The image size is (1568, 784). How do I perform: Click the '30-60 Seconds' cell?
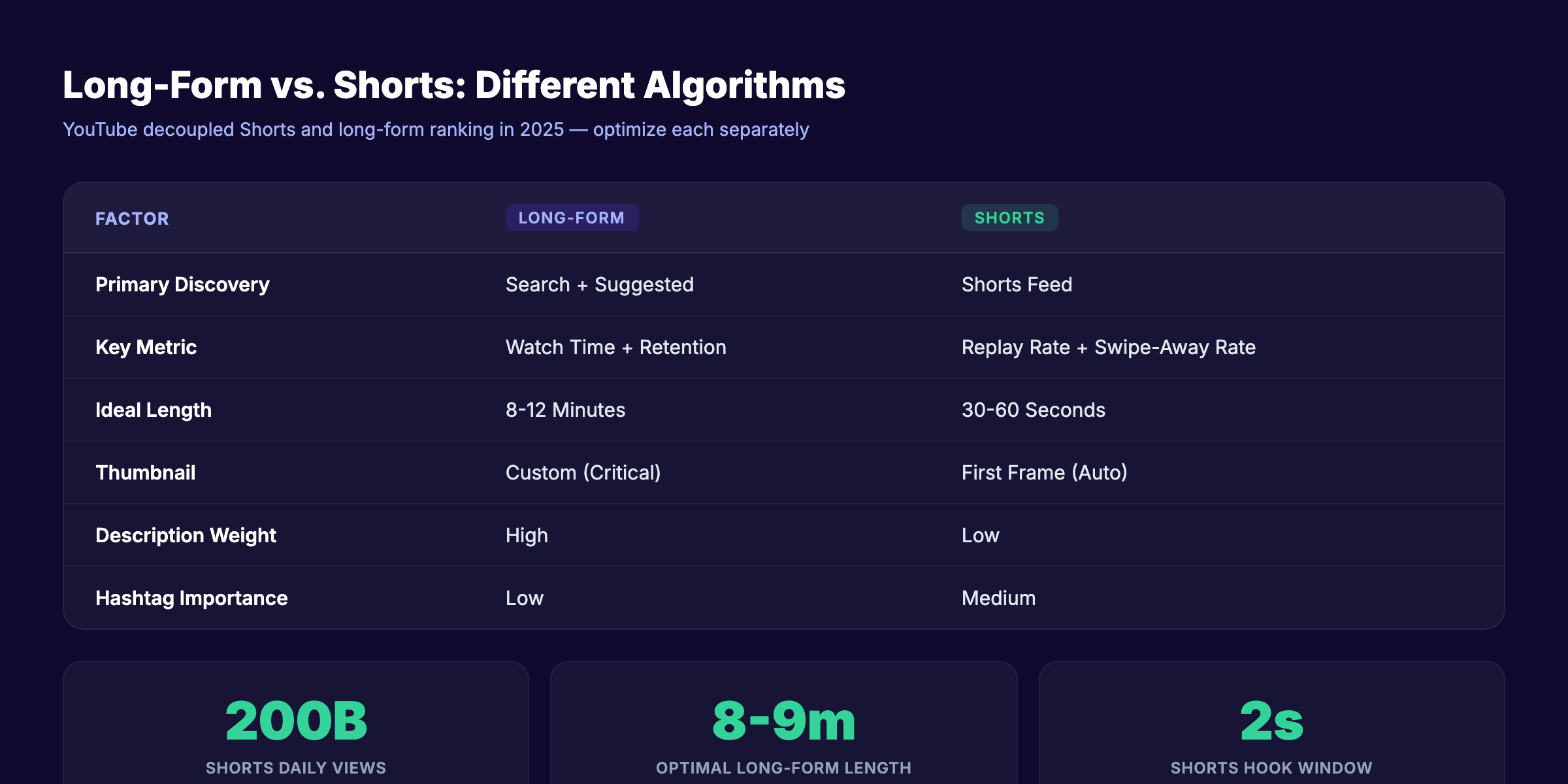[1034, 410]
